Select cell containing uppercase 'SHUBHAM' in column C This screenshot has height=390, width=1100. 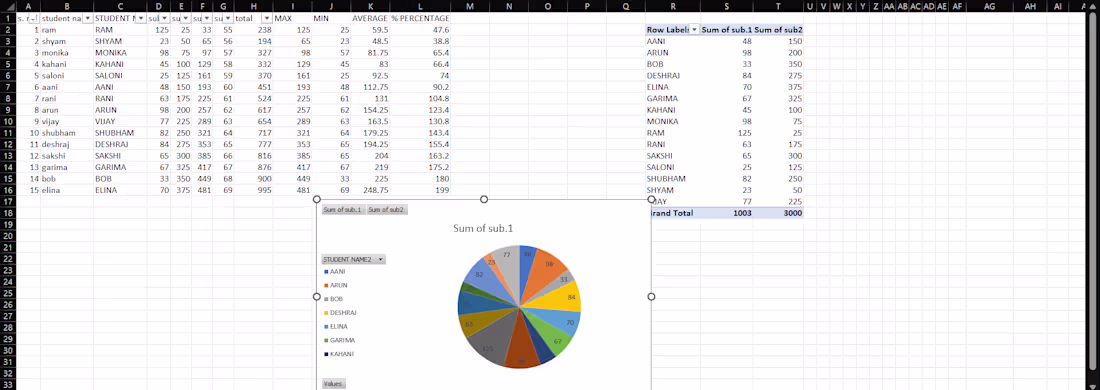120,133
